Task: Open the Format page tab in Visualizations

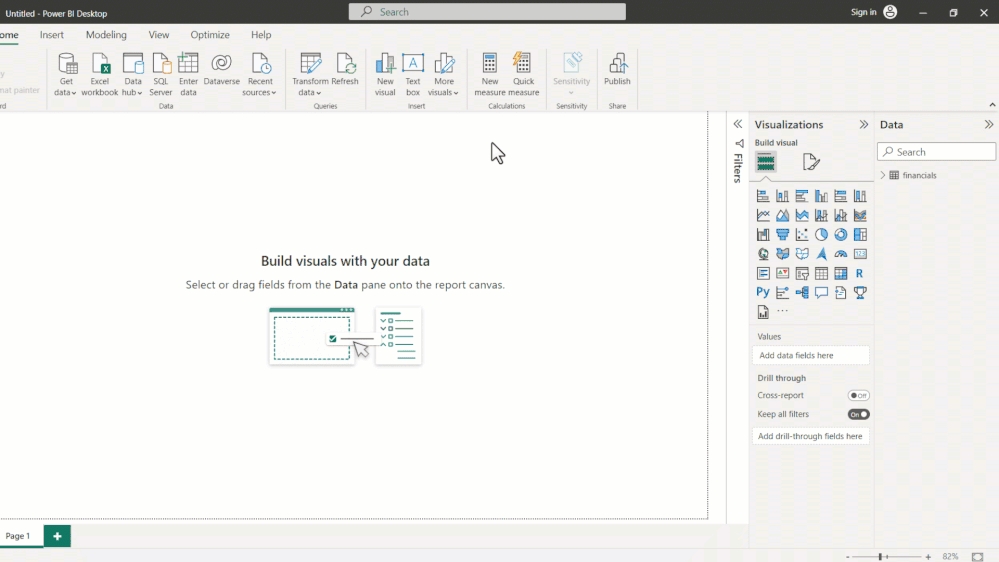Action: click(811, 162)
